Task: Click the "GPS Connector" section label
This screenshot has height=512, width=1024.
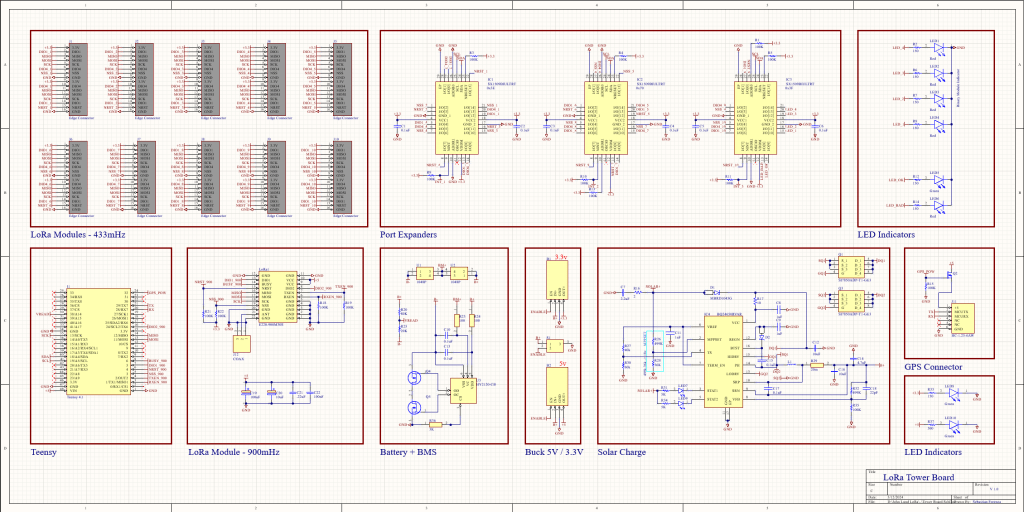Action: point(933,367)
